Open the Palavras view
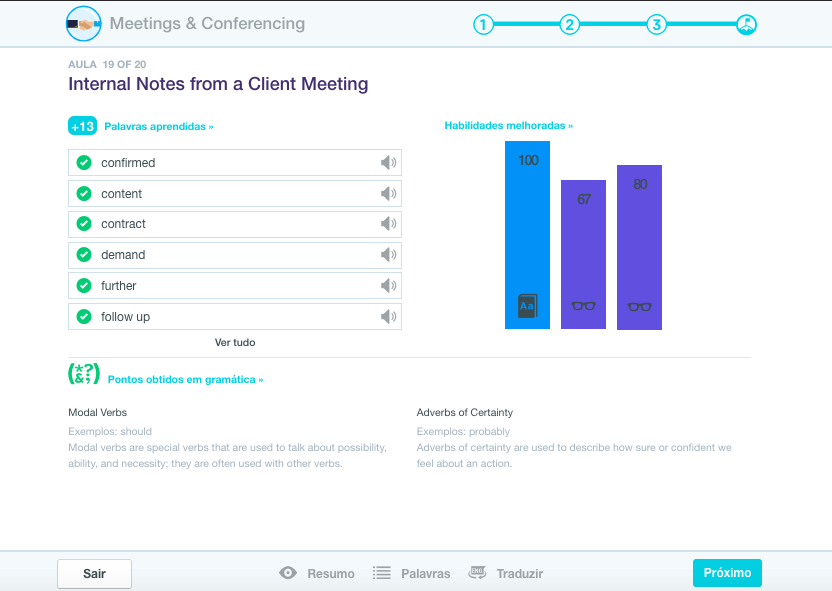This screenshot has width=832, height=591. click(x=426, y=573)
